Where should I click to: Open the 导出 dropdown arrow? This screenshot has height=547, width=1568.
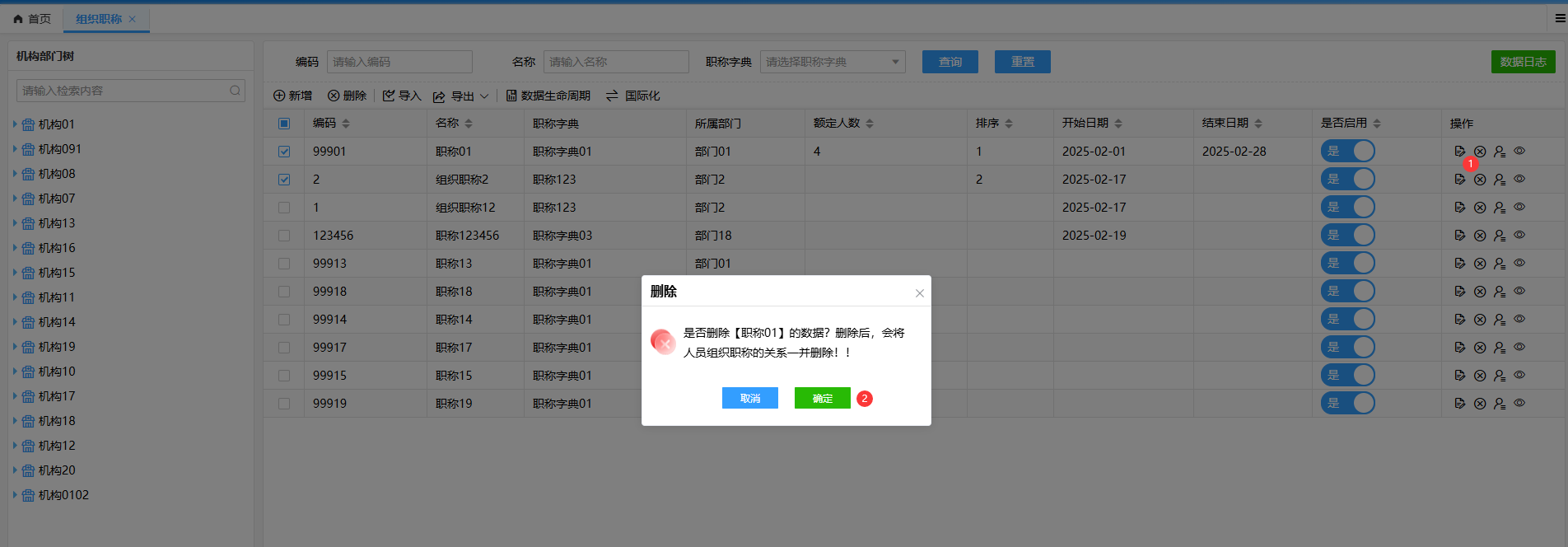(x=484, y=96)
